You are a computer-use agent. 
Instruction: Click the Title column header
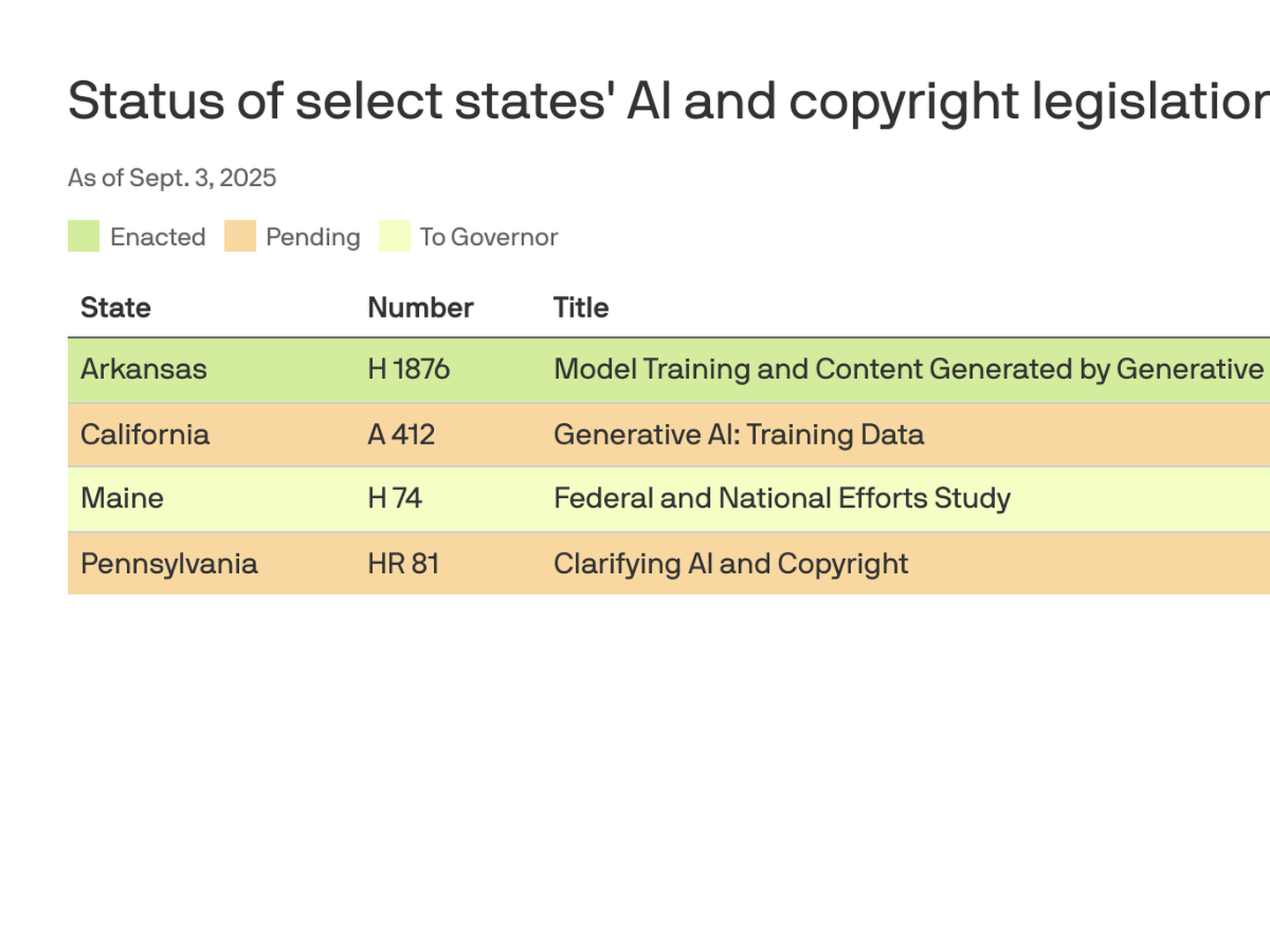coord(580,308)
